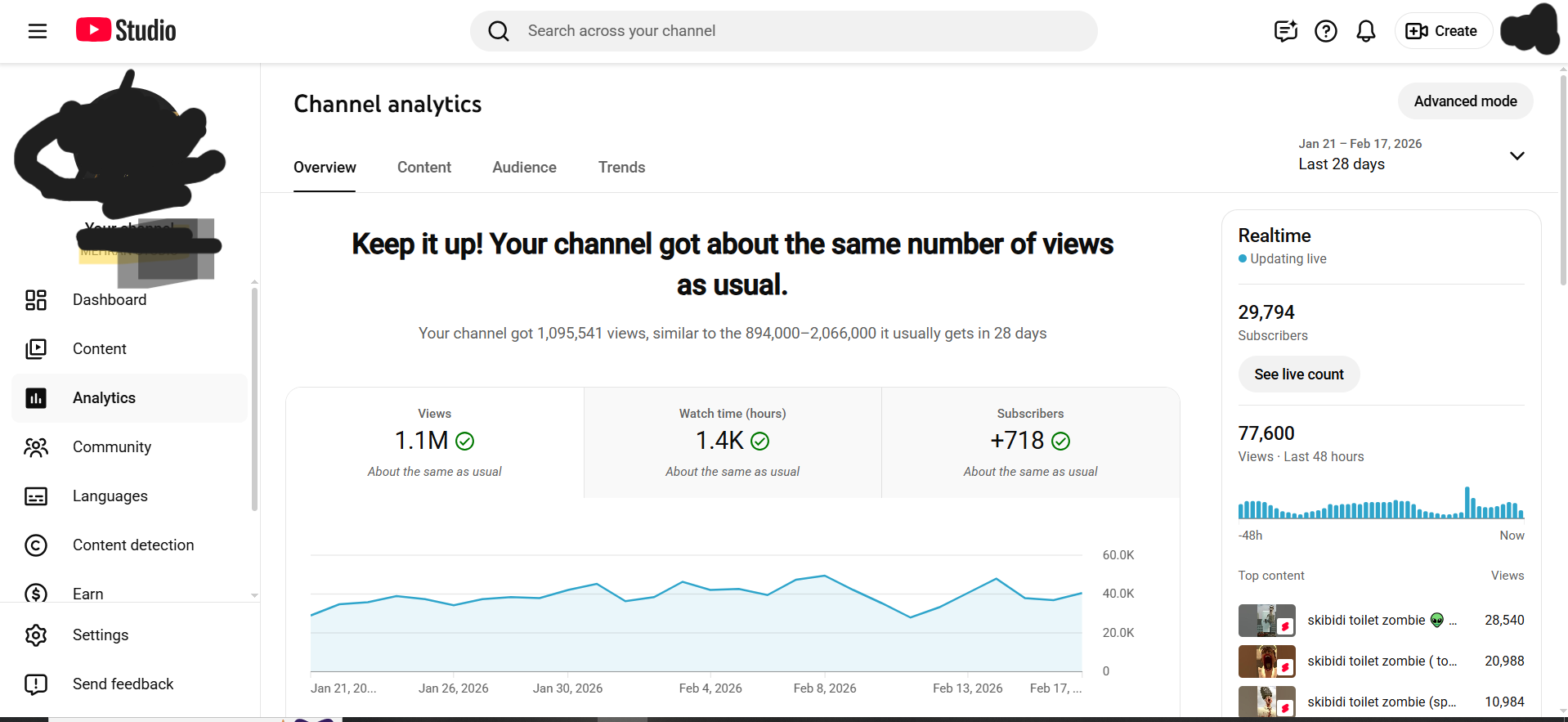Screen dimensions: 1568x722
Task: Open the hamburger navigation menu
Action: tap(38, 31)
